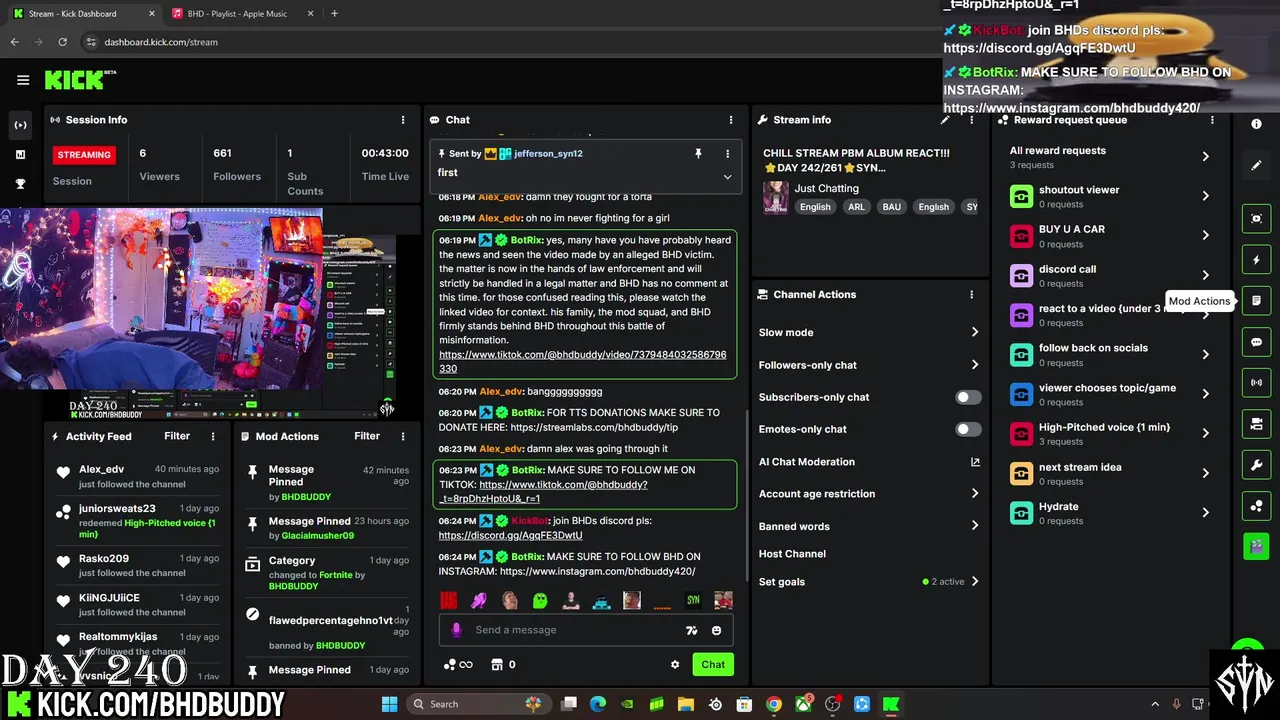Toggle Emotes-only chat switch

[x=968, y=429]
